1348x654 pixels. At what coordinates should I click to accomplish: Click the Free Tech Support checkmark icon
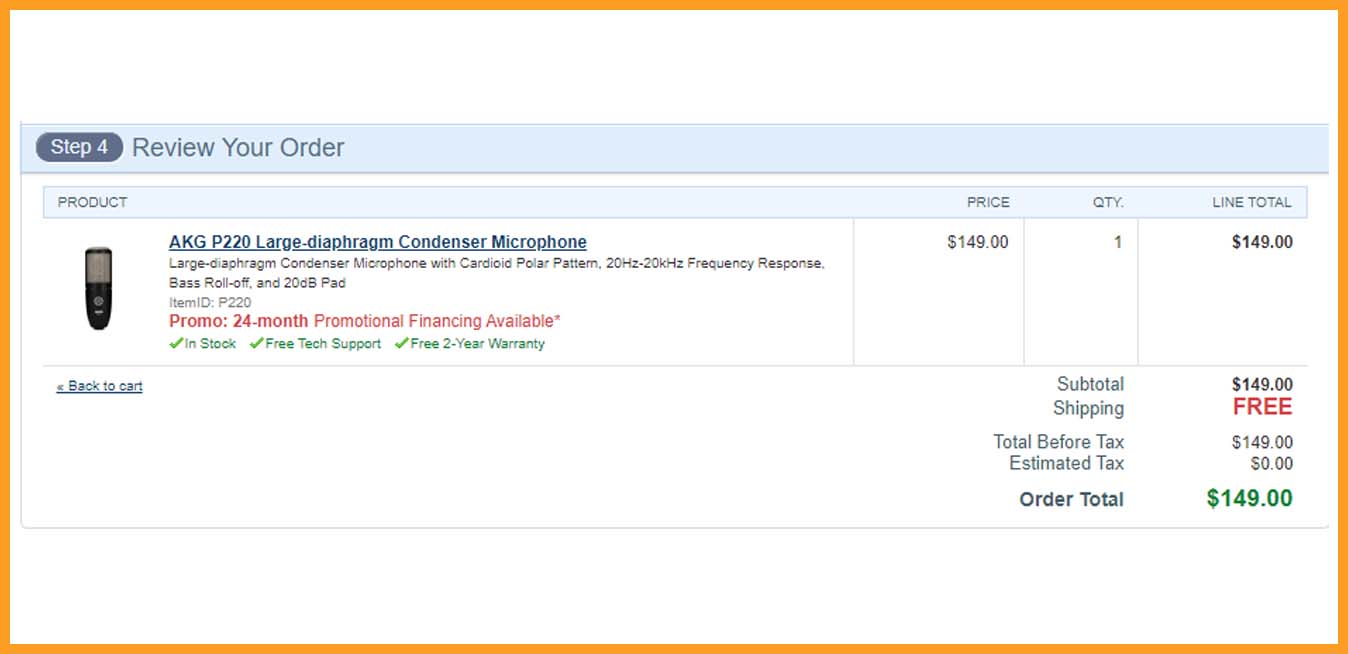click(x=257, y=343)
